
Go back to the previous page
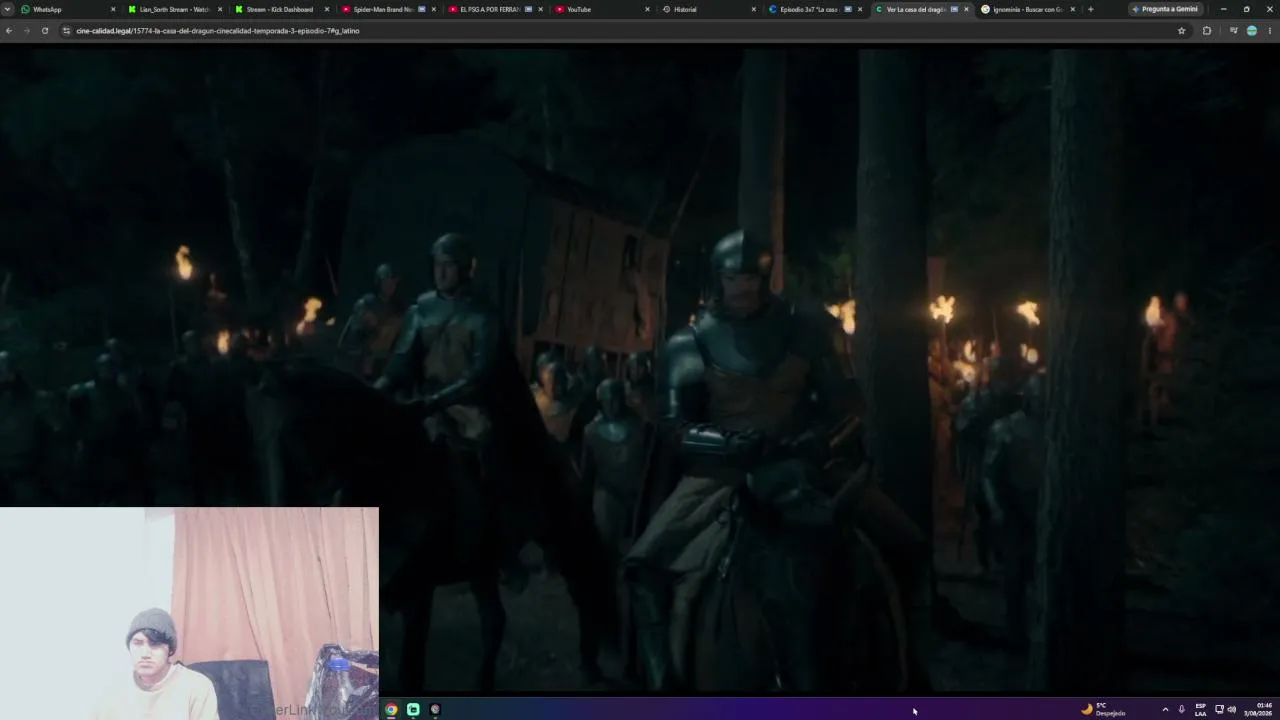click(9, 31)
